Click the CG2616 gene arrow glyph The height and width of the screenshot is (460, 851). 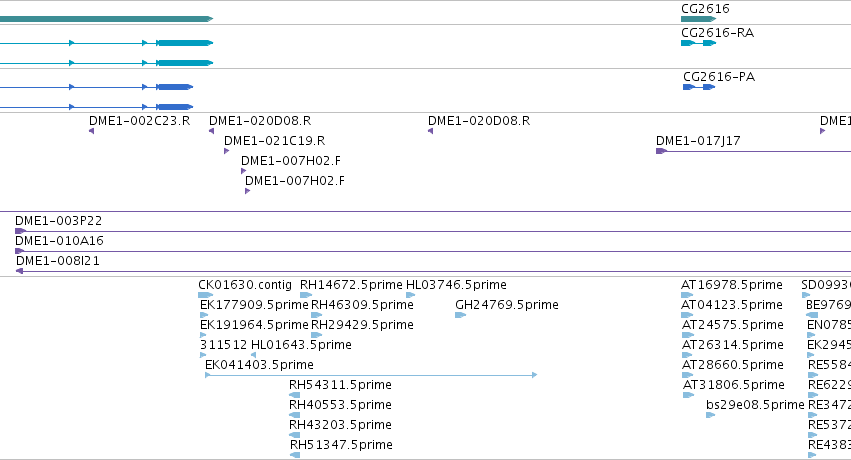pyautogui.click(x=698, y=19)
